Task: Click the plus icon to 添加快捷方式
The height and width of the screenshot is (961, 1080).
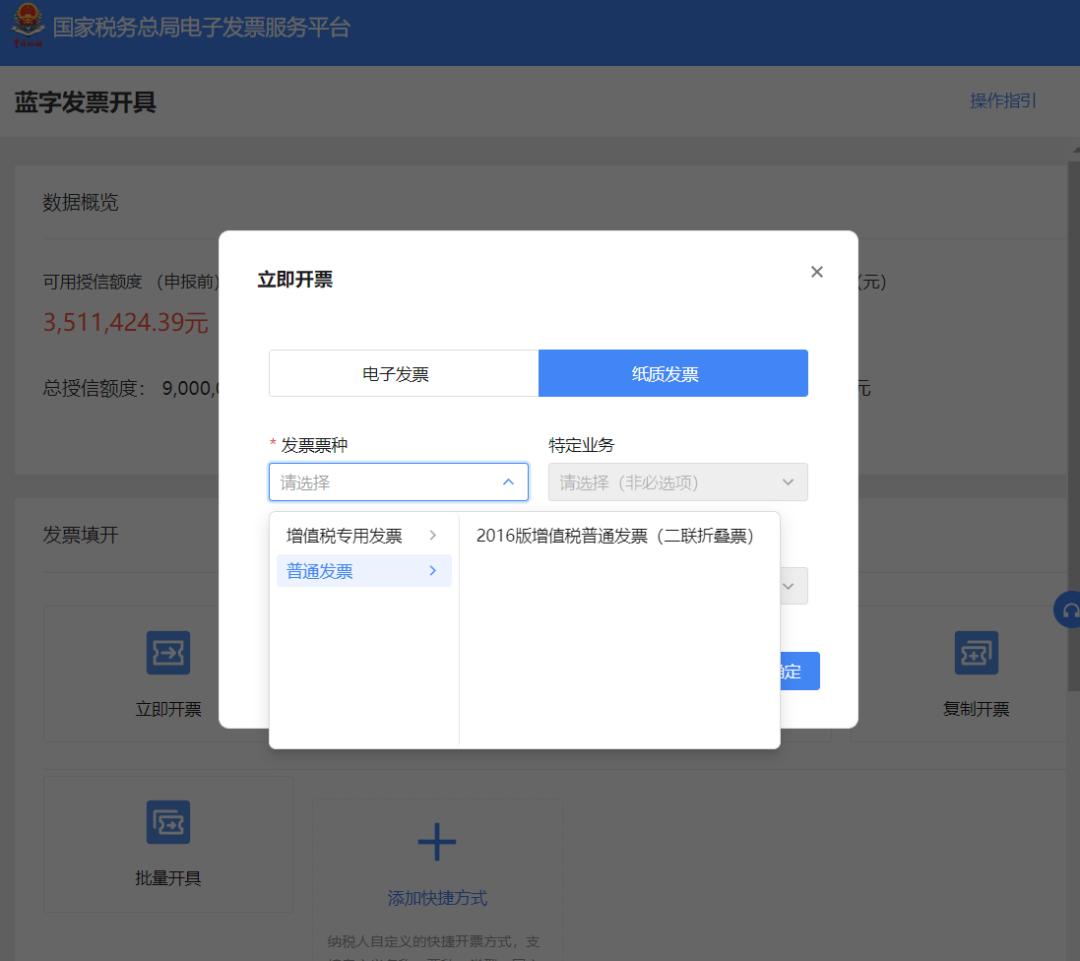Action: tap(436, 843)
